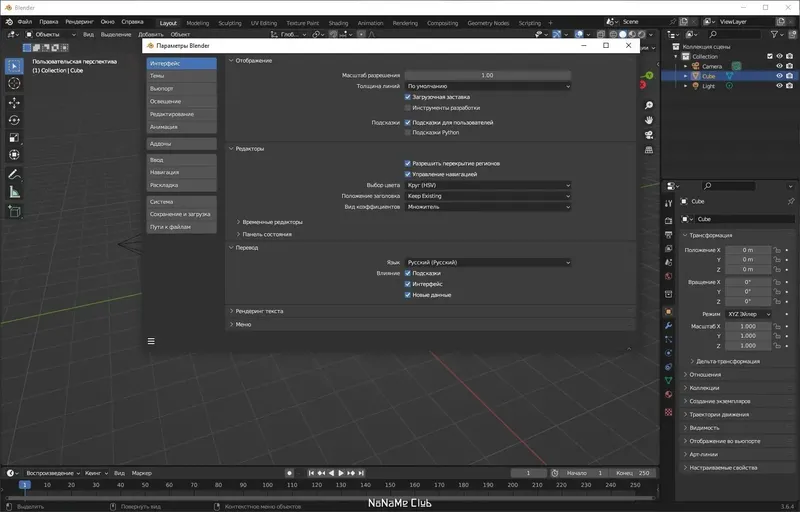Open the Выбор цвета dropdown
Screen dimensions: 800x512
click(x=488, y=185)
